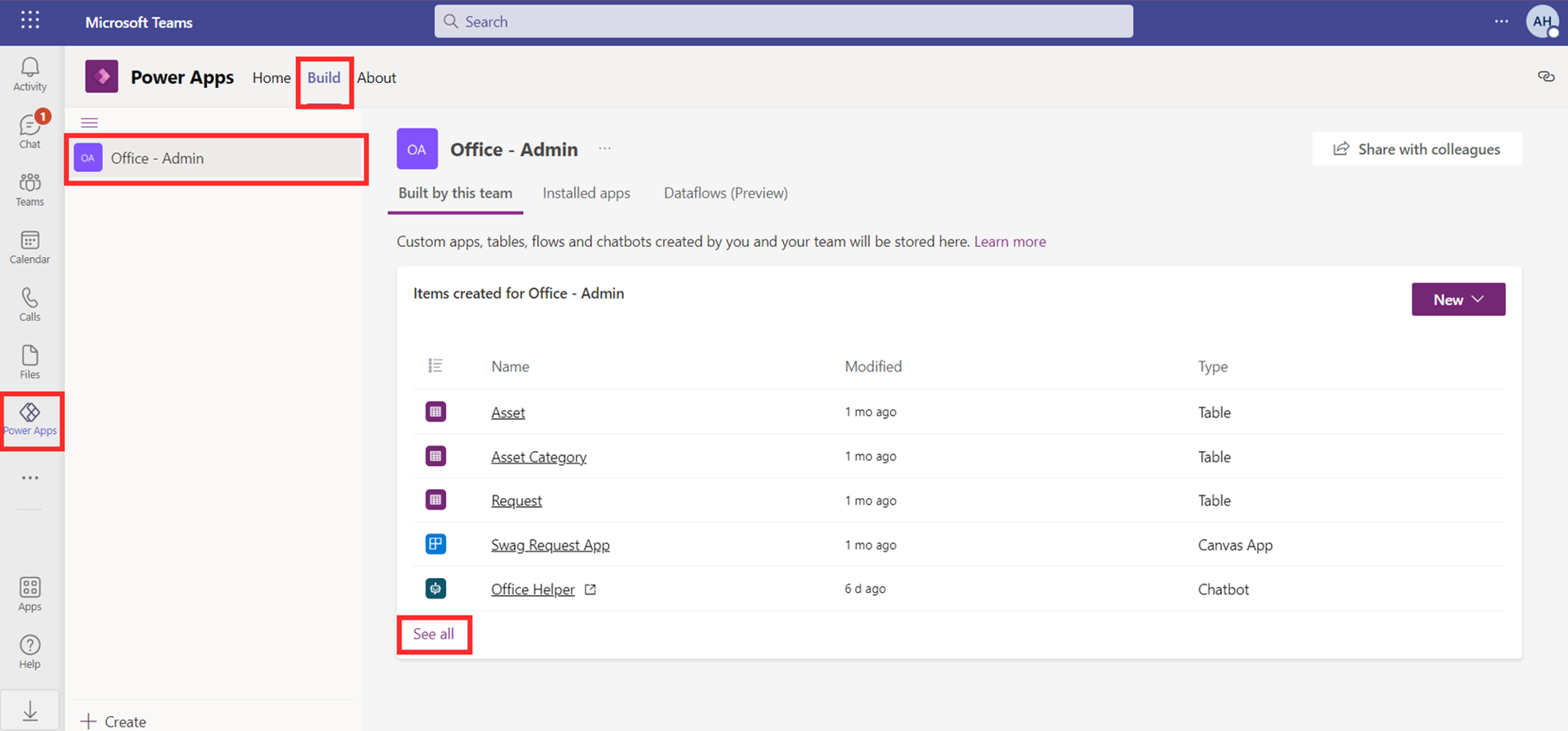Viewport: 1568px width, 731px height.
Task: Click the Asset table icon
Action: point(435,412)
